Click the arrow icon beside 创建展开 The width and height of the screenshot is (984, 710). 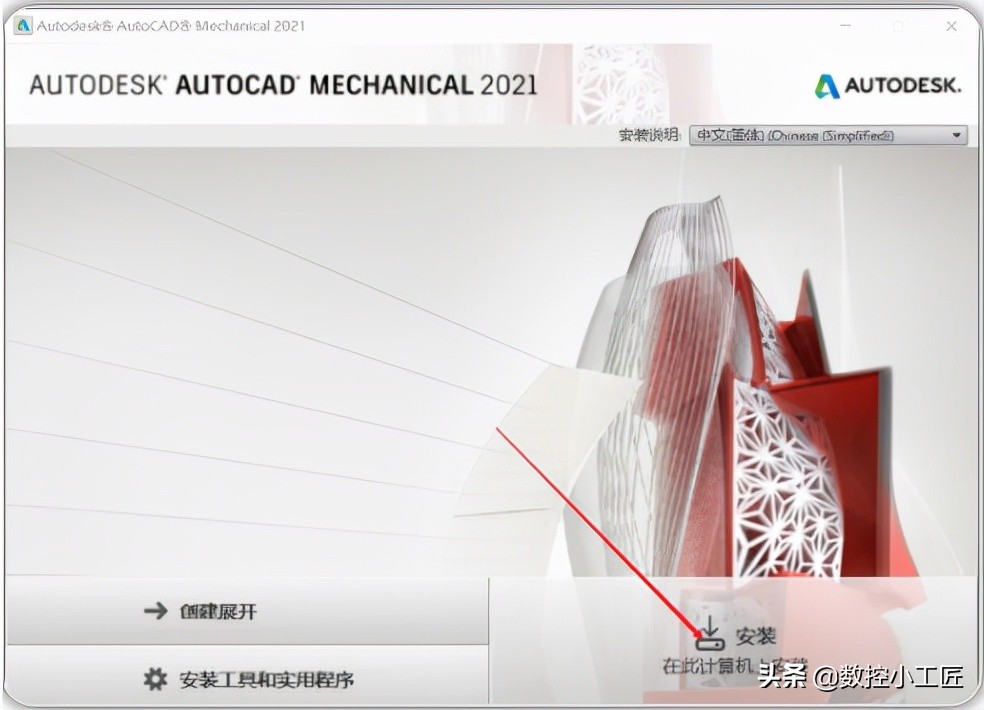156,610
